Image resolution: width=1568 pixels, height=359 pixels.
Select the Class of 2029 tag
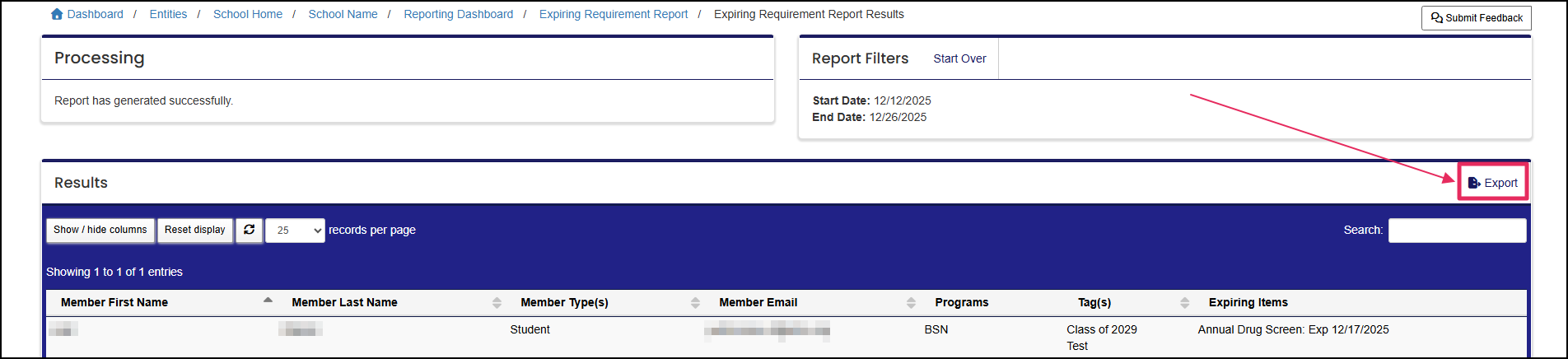click(x=1102, y=329)
